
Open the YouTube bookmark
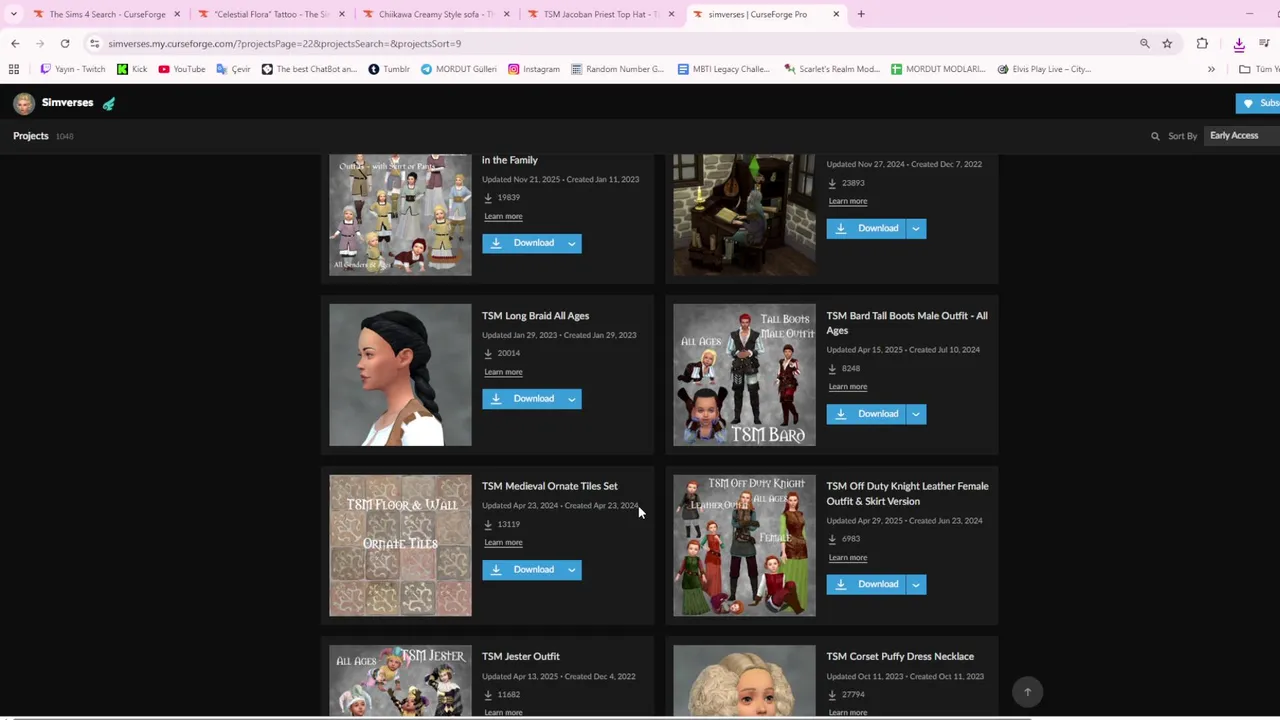[182, 69]
